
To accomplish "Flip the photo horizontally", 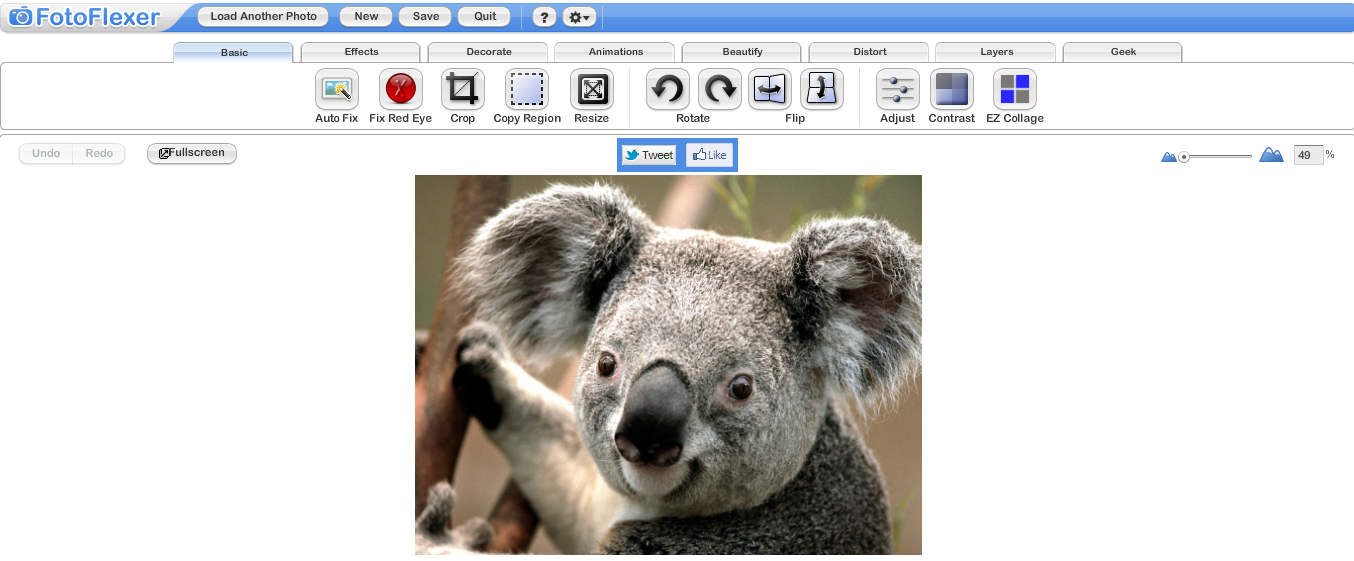I will click(770, 89).
